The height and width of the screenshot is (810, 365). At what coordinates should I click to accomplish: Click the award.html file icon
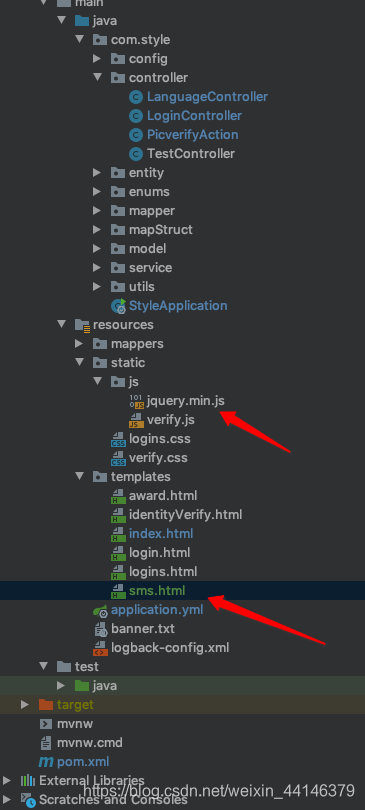coord(119,496)
